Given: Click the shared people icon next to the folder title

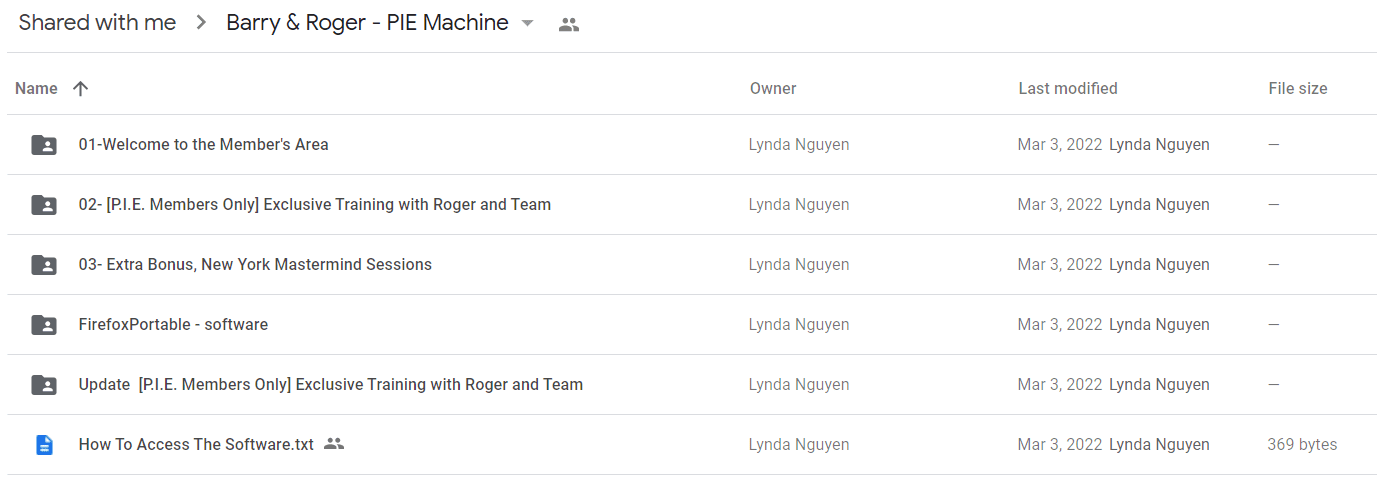Looking at the screenshot, I should [x=569, y=25].
